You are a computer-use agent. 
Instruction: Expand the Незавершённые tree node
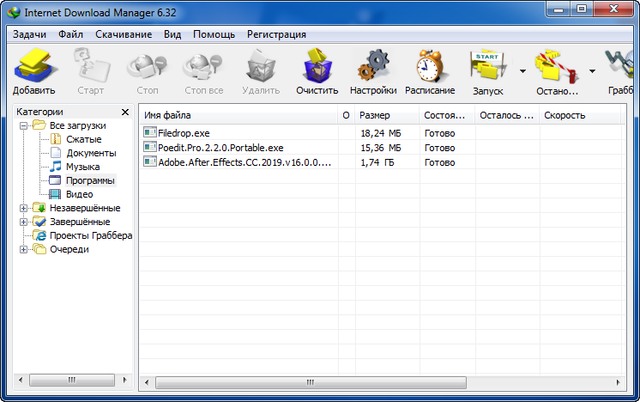click(x=24, y=208)
